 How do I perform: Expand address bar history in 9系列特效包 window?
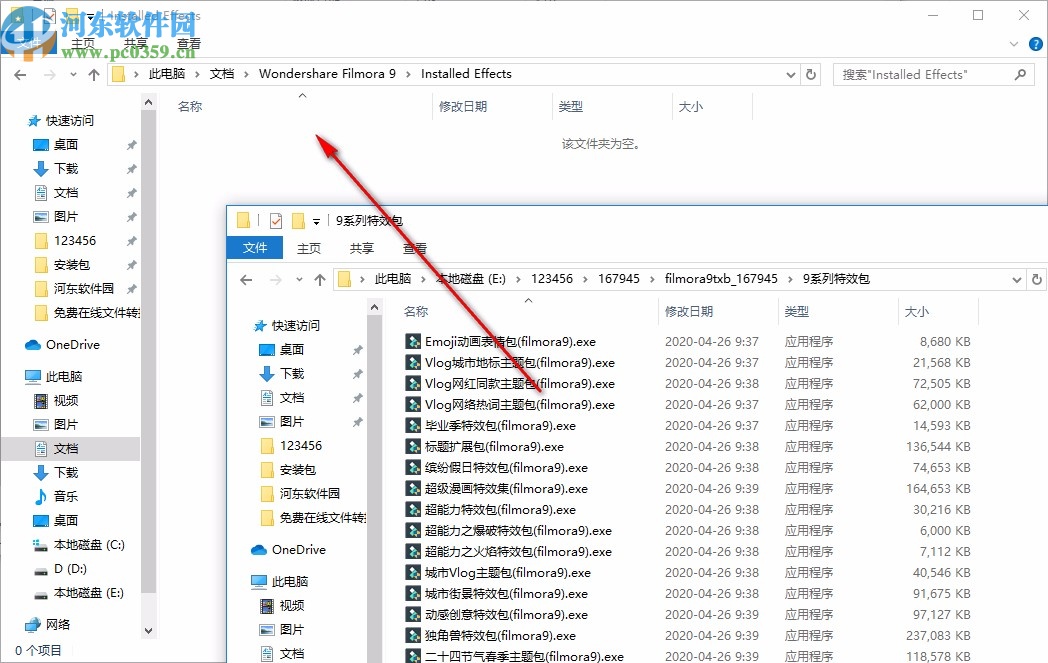[x=1016, y=279]
